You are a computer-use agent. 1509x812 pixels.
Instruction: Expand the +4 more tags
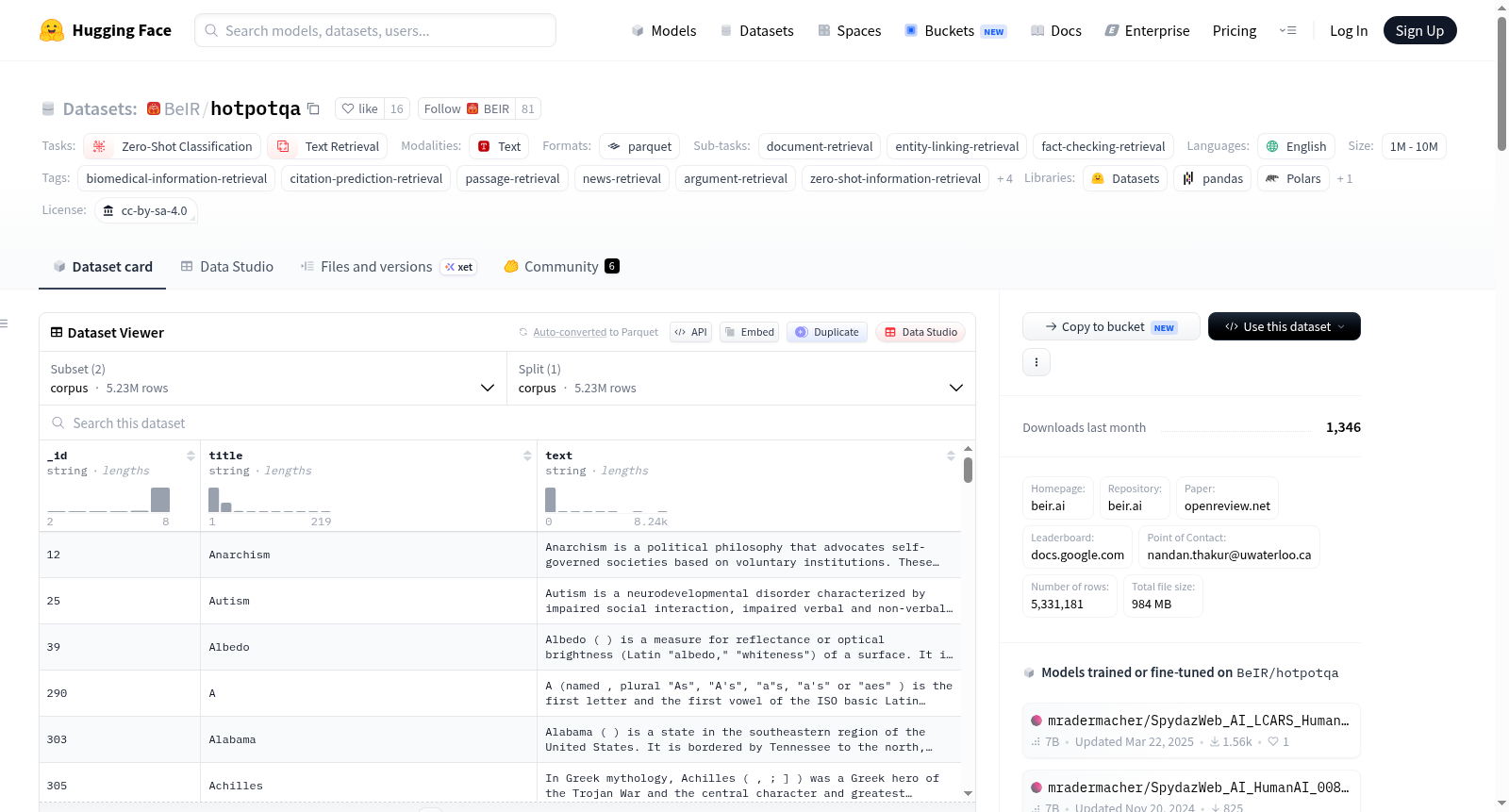click(1004, 178)
